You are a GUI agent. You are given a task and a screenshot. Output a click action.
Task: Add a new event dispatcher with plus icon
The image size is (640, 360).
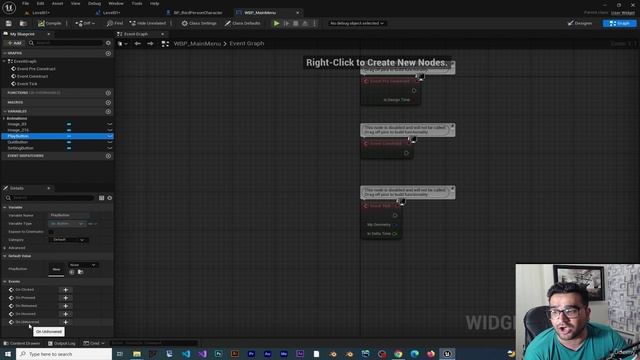tap(108, 156)
